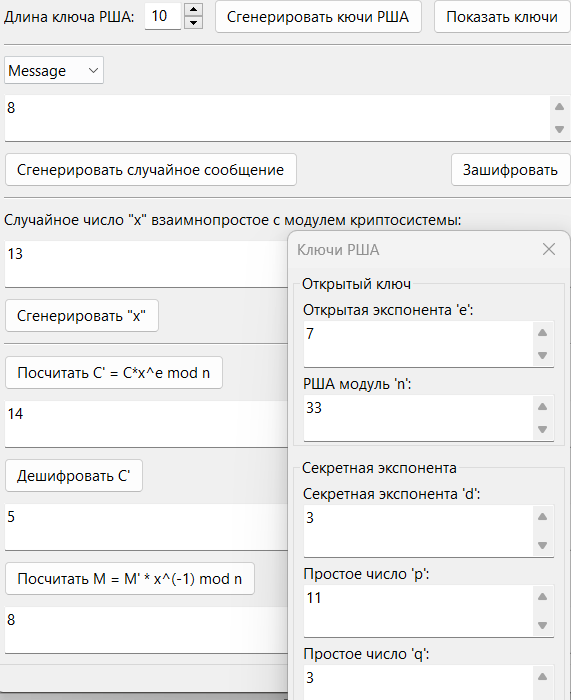Open the Message dropdown
Image resolution: width=571 pixels, height=700 pixels.
click(x=54, y=70)
